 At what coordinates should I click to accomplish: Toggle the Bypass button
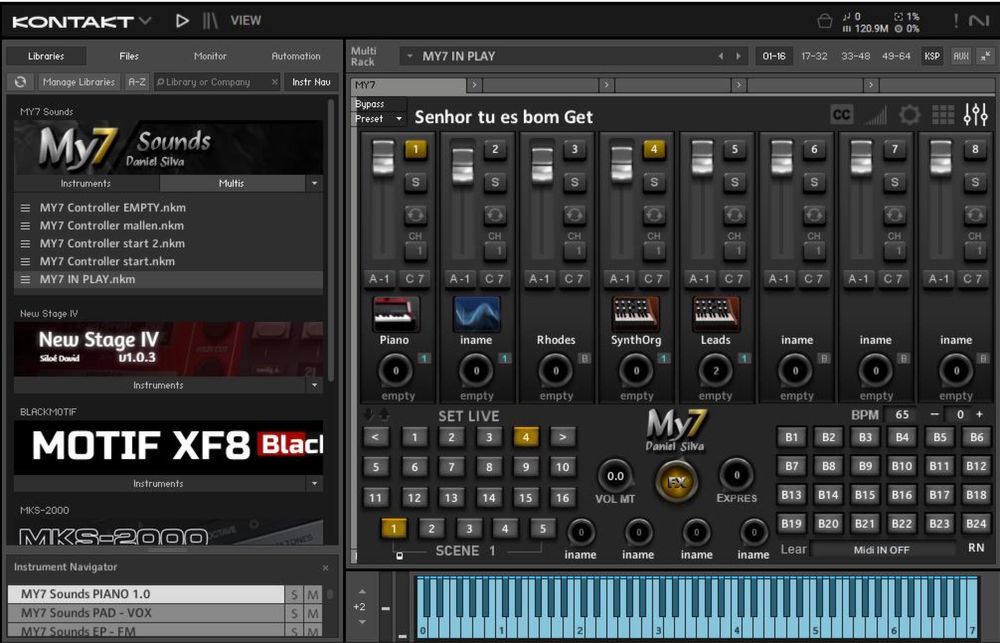tap(379, 104)
